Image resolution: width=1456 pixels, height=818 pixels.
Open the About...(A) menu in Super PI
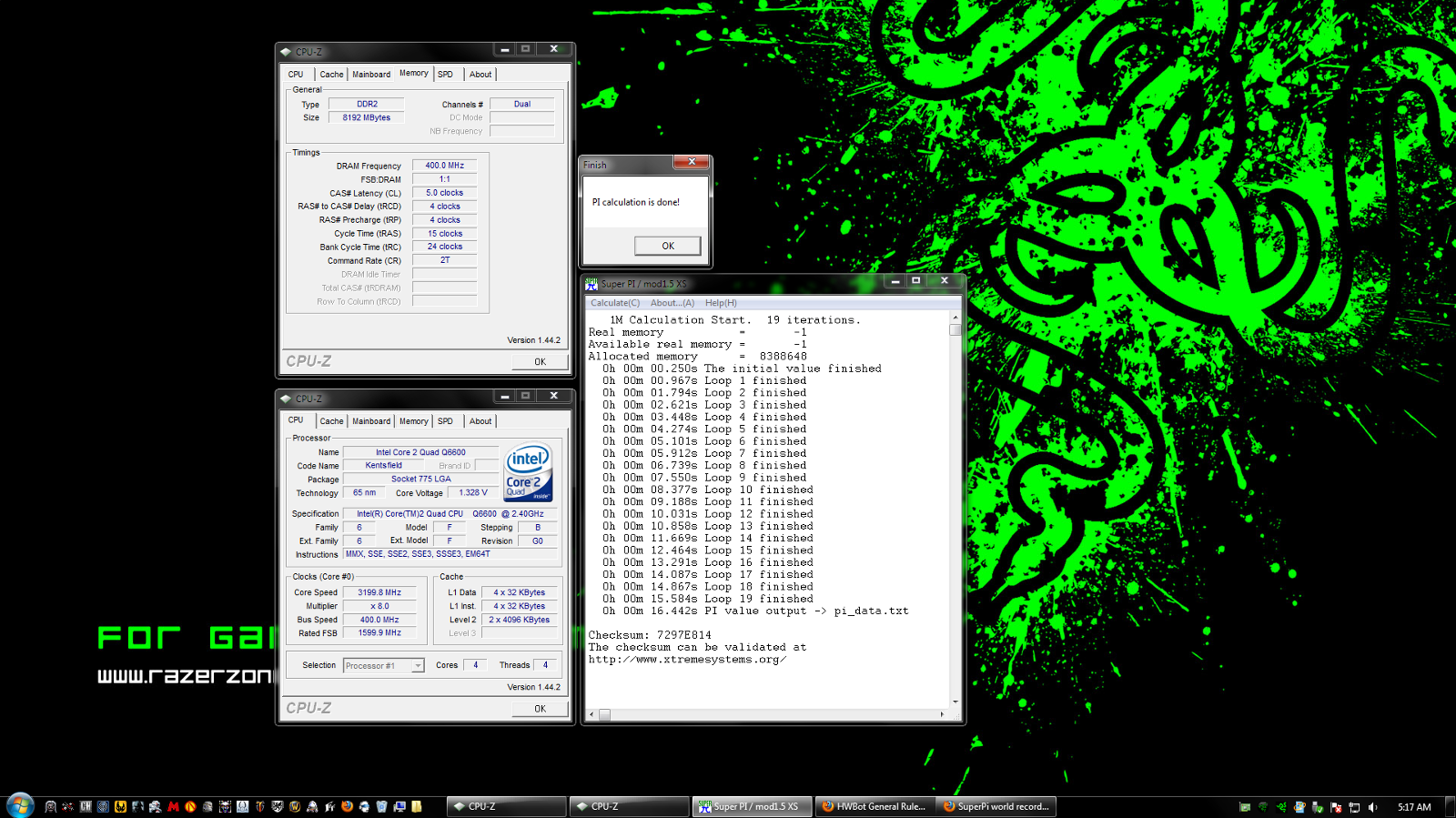click(x=672, y=303)
